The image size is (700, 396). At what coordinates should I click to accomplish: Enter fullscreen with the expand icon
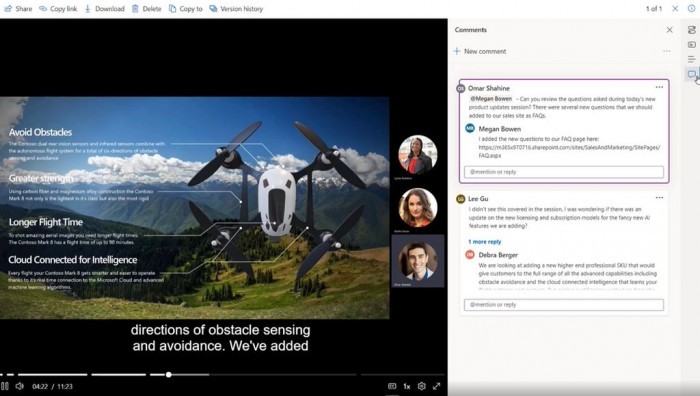[x=437, y=386]
